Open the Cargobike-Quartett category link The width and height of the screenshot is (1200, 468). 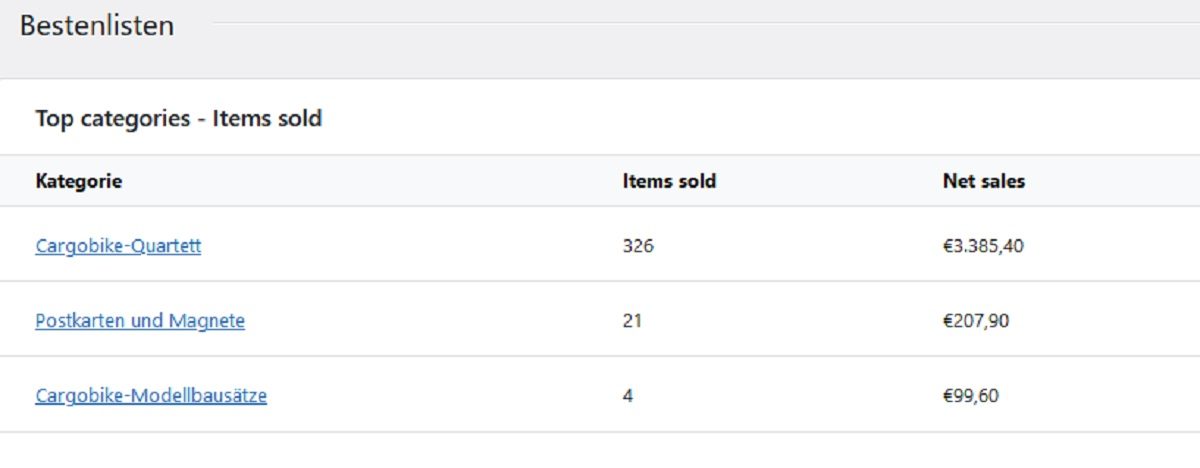pos(118,245)
